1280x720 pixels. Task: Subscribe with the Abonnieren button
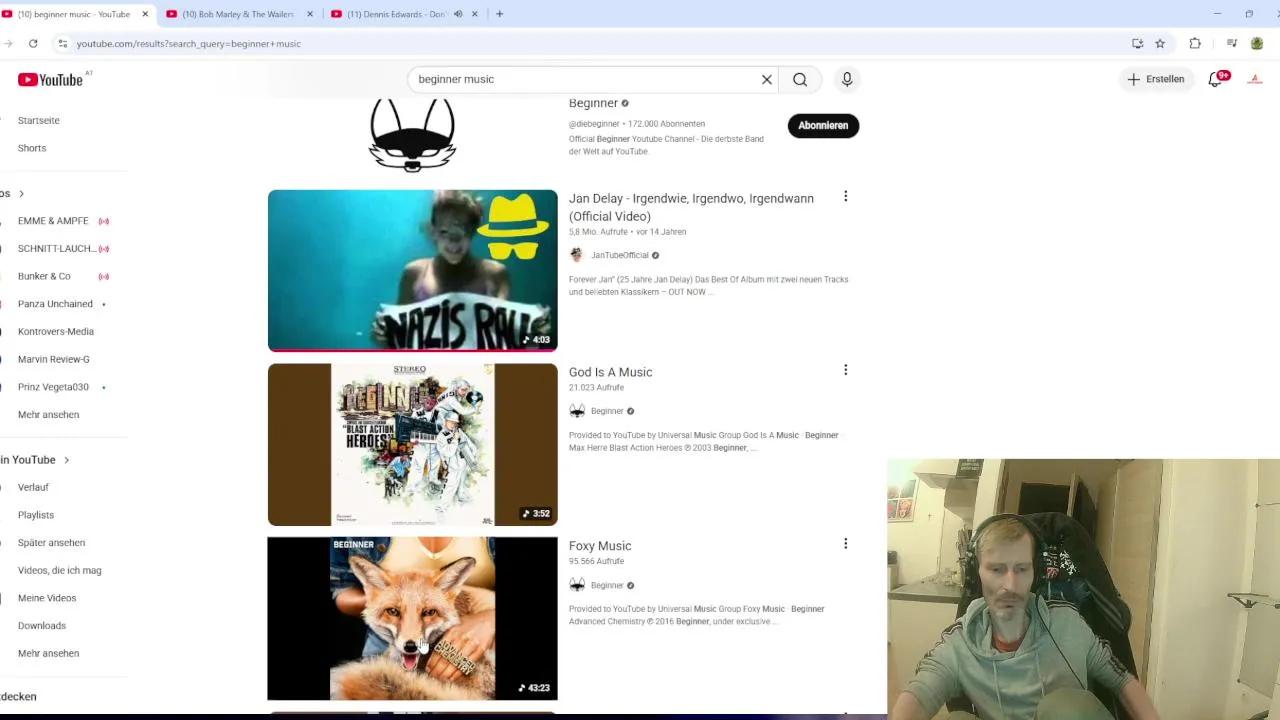click(823, 125)
